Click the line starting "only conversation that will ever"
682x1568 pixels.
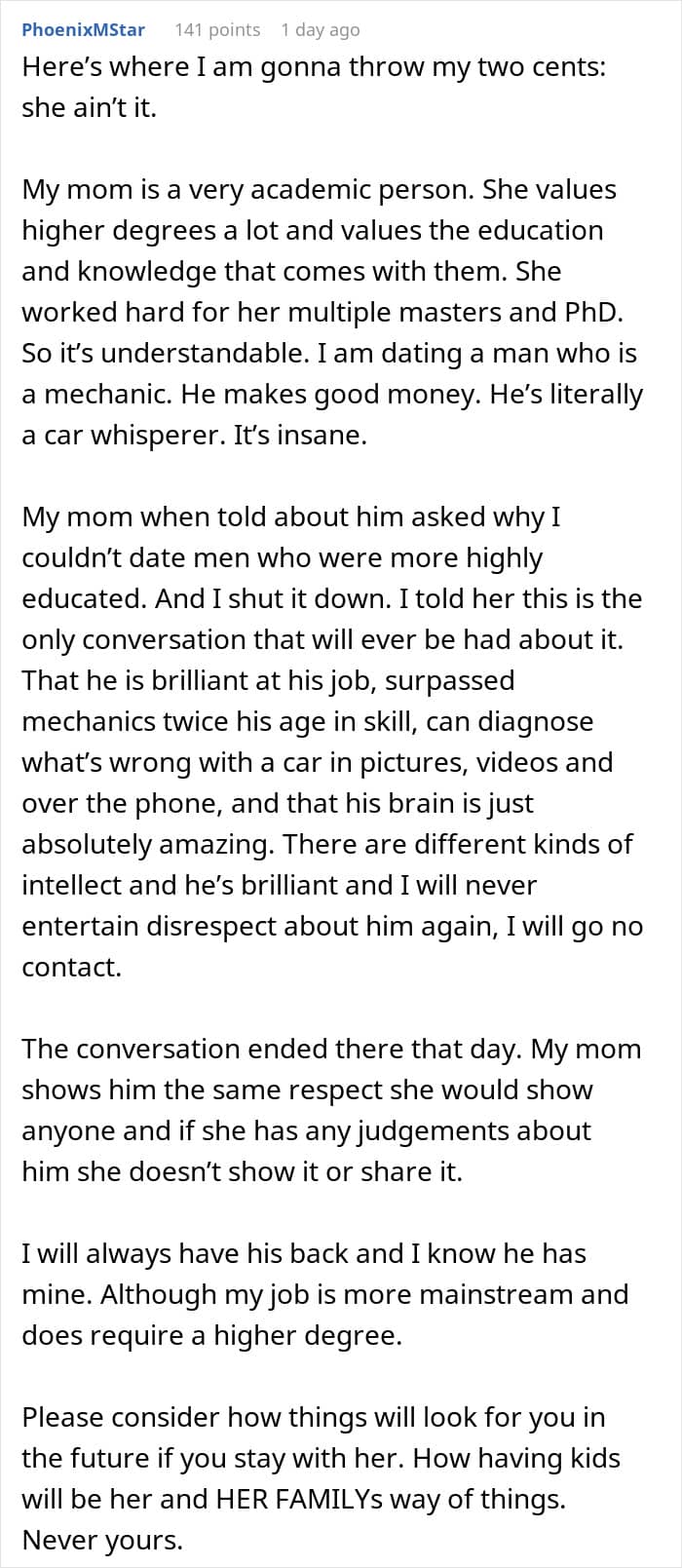point(322,639)
